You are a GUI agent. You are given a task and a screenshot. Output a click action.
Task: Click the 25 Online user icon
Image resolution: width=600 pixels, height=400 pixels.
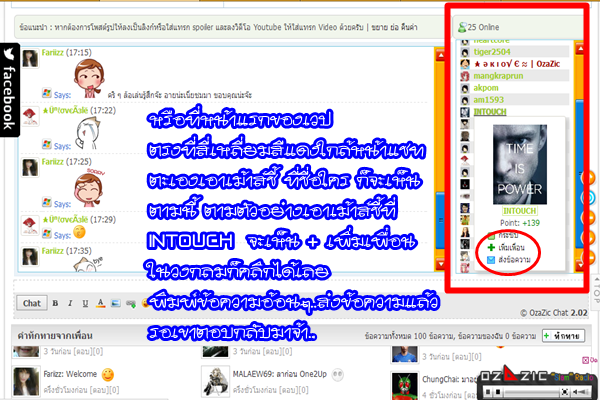click(462, 27)
